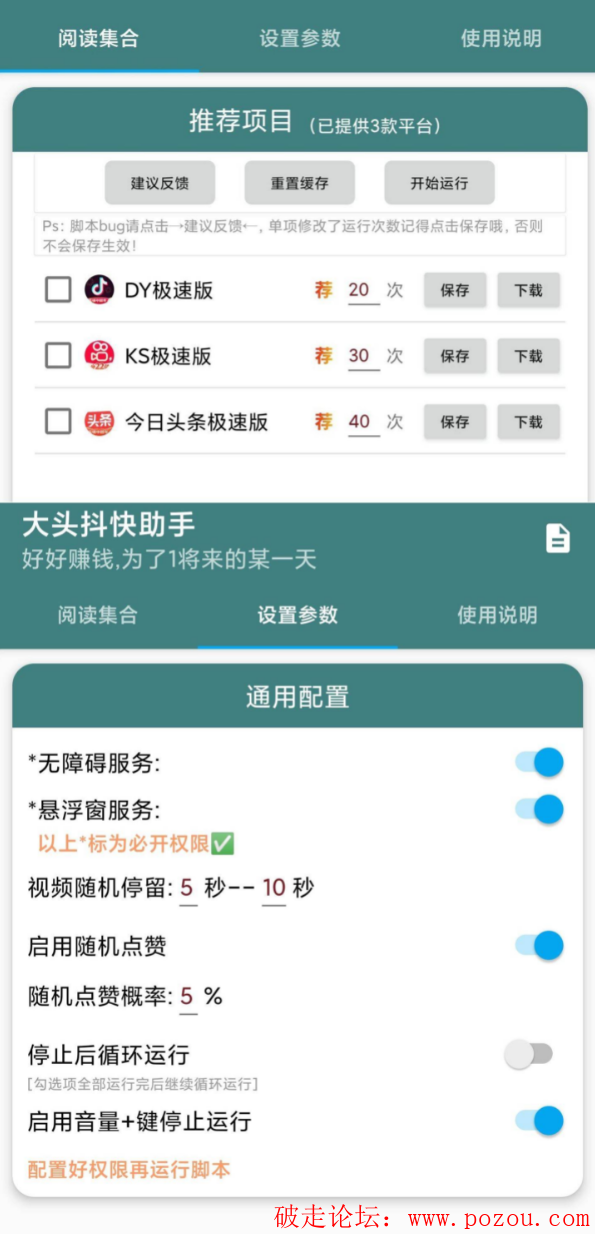Click 下载 button for KS极速版
595x1234 pixels.
click(529, 356)
